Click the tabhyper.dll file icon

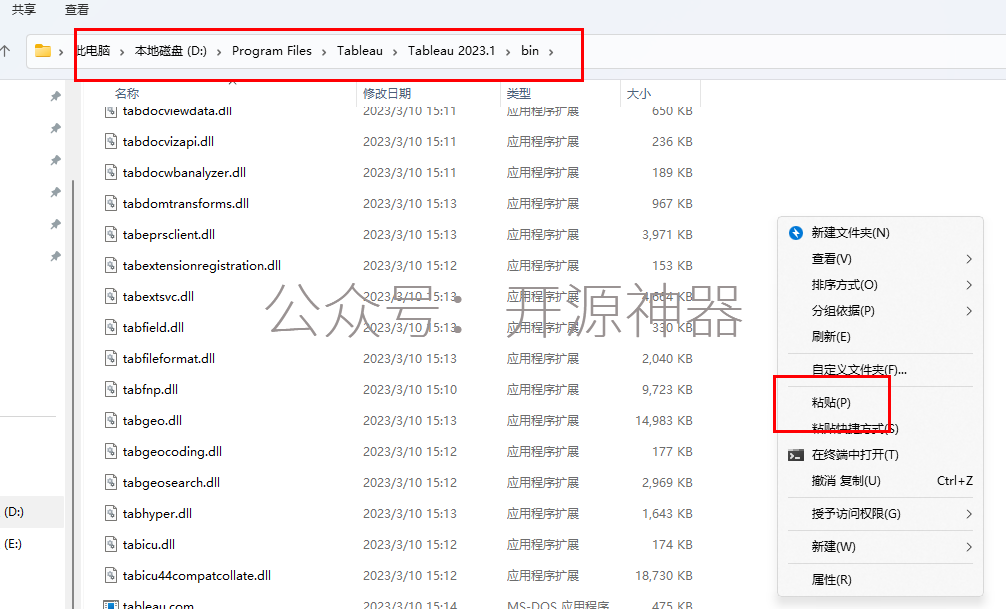[111, 513]
